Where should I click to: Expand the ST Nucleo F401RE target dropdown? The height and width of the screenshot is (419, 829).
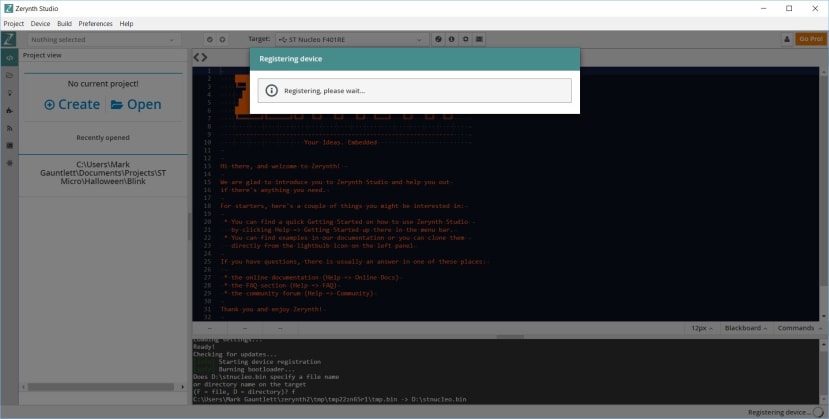(x=352, y=40)
